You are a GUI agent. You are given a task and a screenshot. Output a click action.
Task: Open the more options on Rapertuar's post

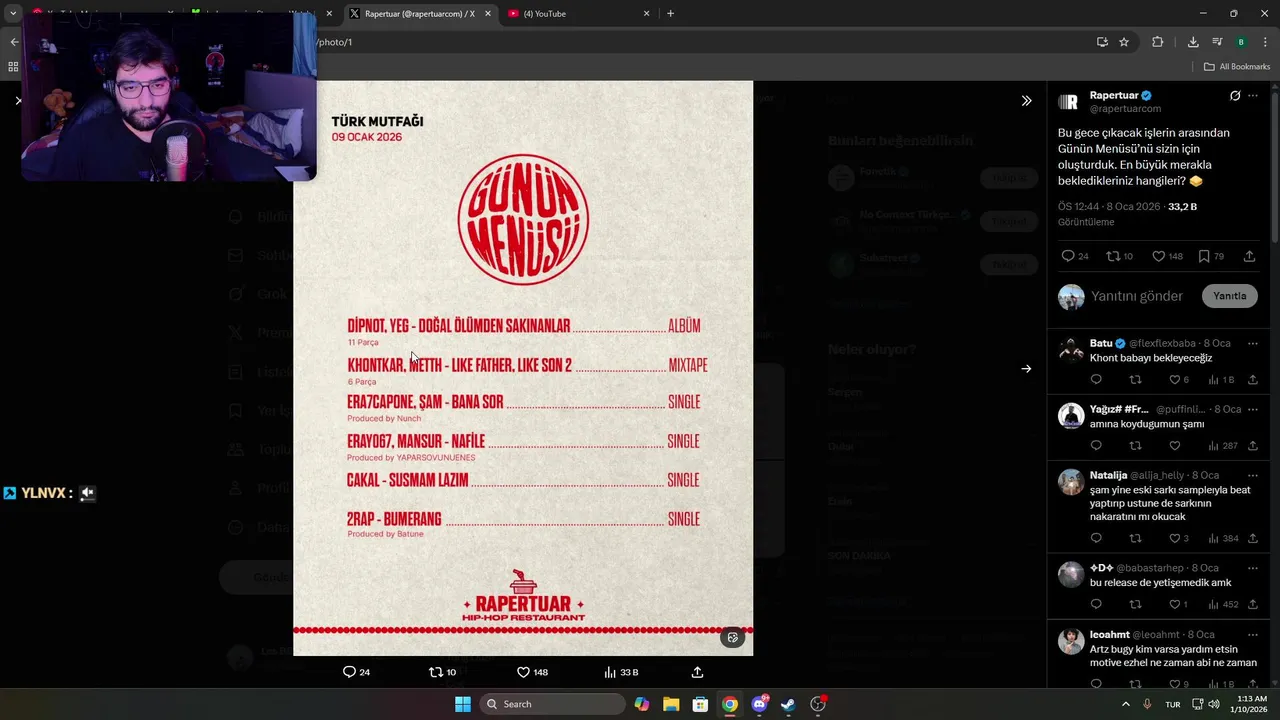click(x=1253, y=96)
